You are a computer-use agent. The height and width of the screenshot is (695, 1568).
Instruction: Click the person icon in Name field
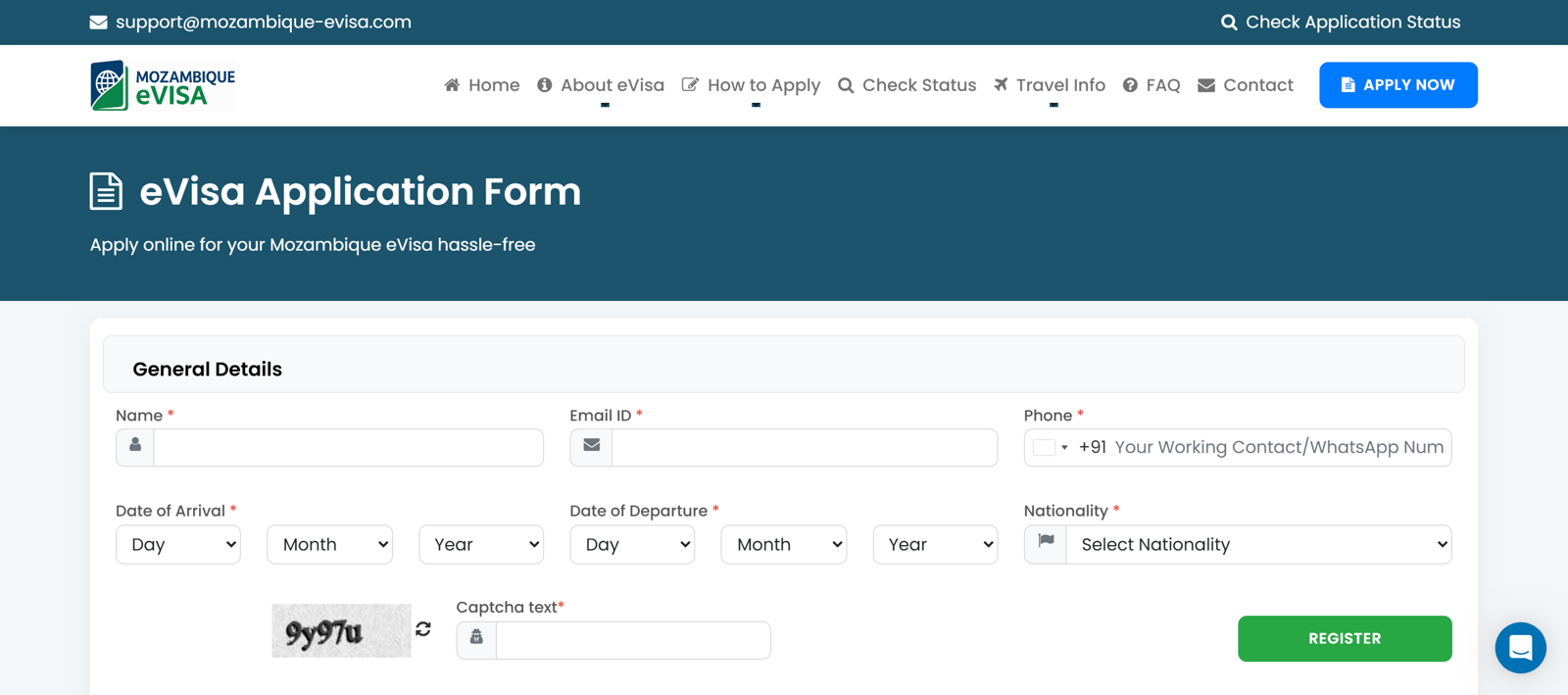tap(135, 447)
